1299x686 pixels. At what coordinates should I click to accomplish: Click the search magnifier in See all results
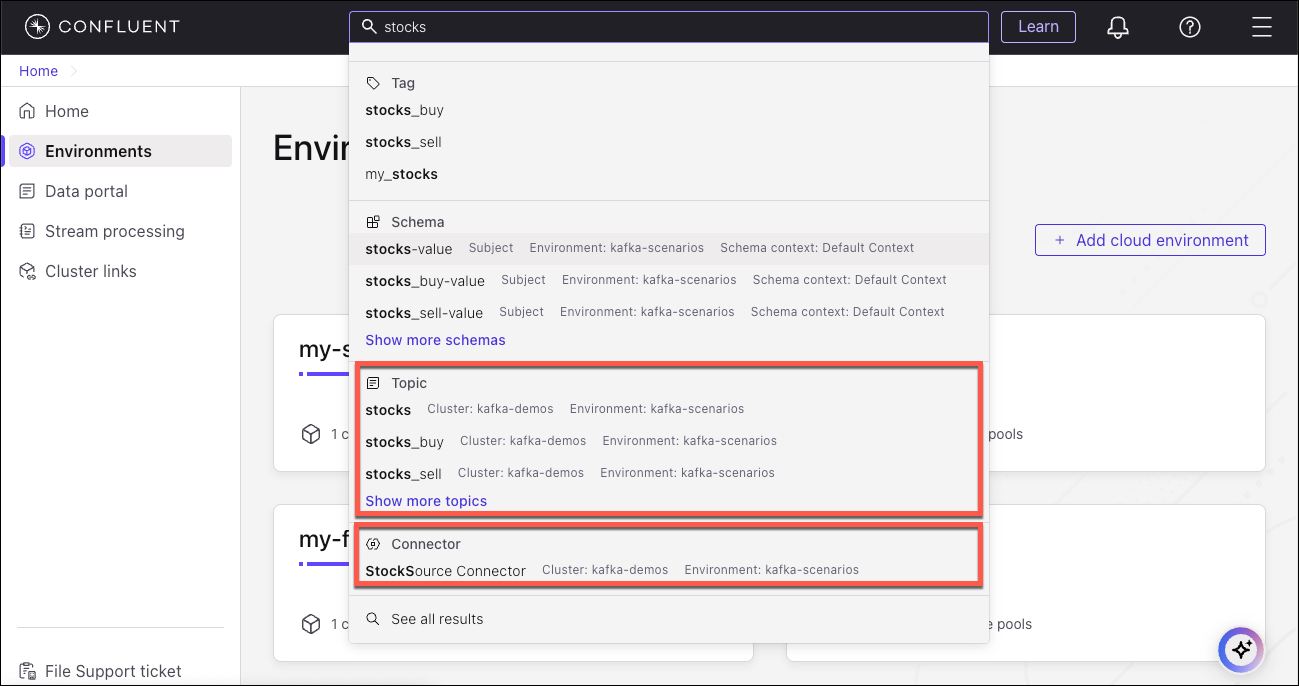(x=372, y=618)
